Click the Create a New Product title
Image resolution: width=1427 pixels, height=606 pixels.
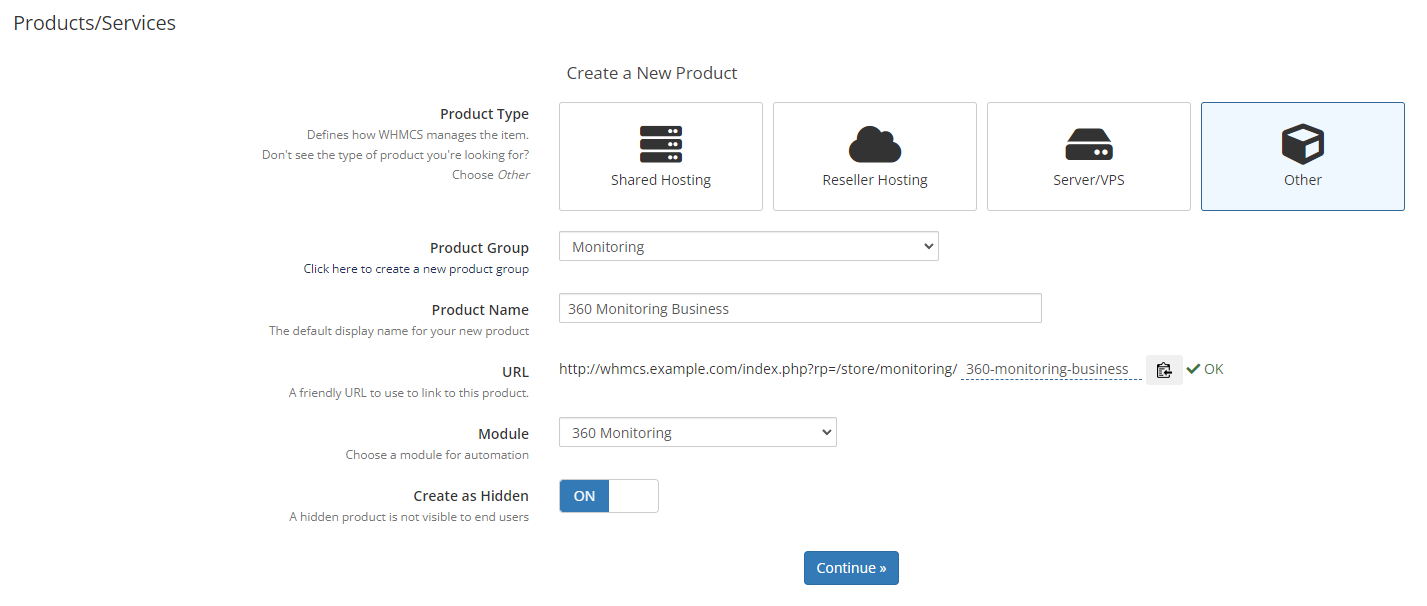point(652,73)
